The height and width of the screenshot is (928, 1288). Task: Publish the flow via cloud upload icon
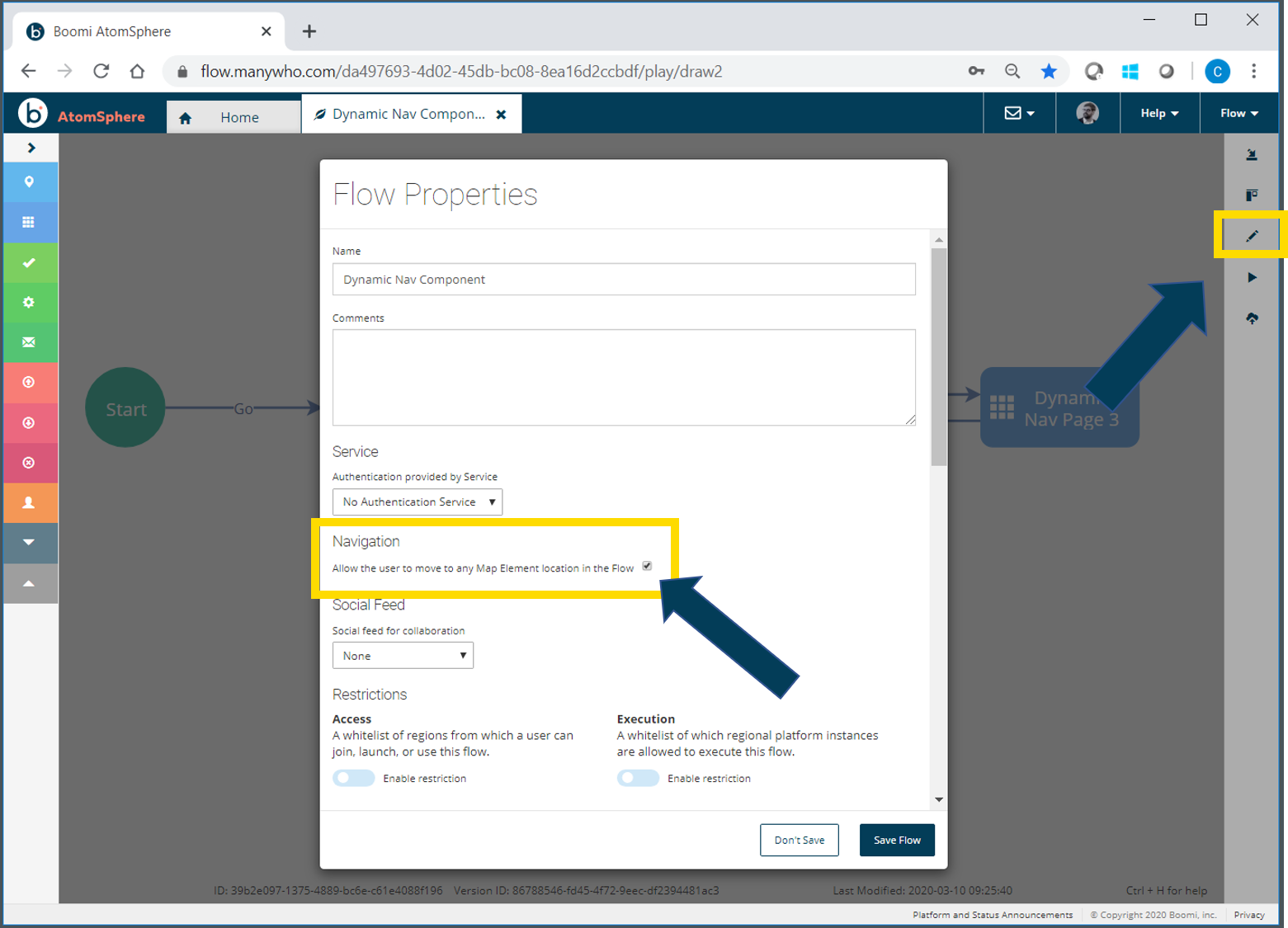point(1251,318)
